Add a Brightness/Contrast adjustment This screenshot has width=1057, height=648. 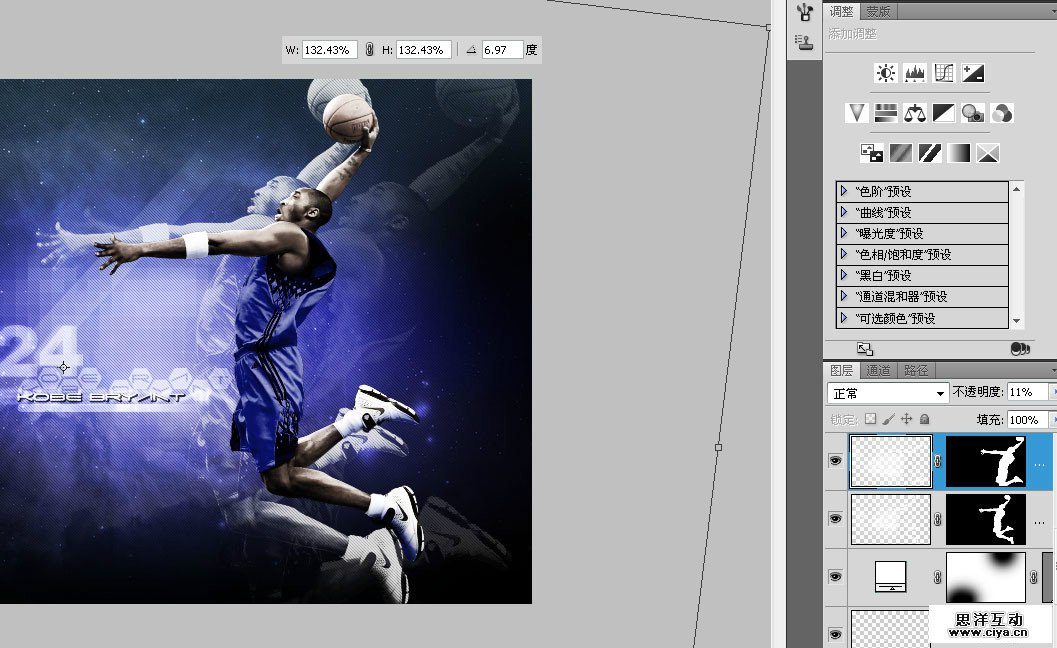(x=886, y=73)
